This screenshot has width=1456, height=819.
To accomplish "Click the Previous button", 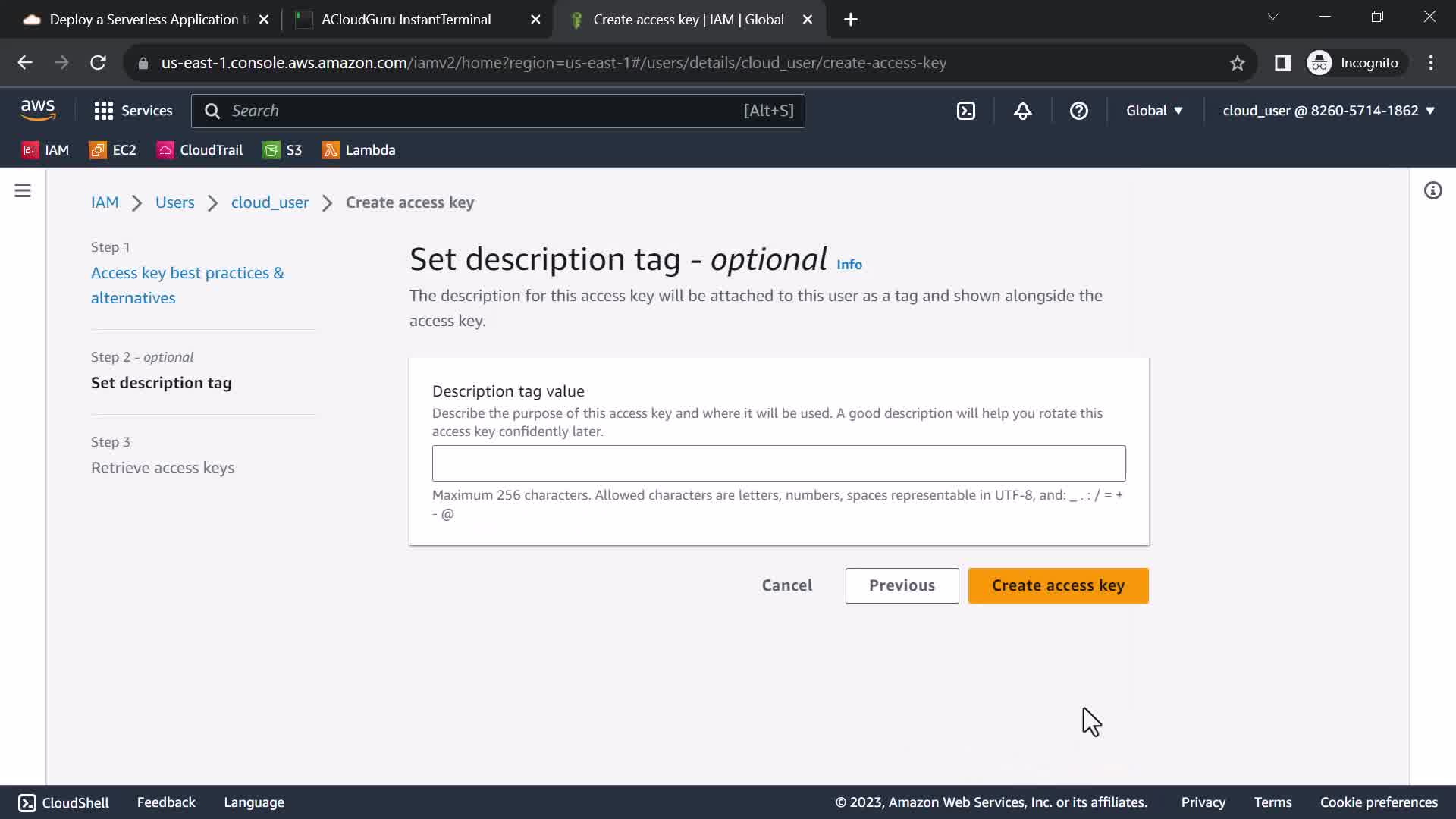I will pos(902,585).
